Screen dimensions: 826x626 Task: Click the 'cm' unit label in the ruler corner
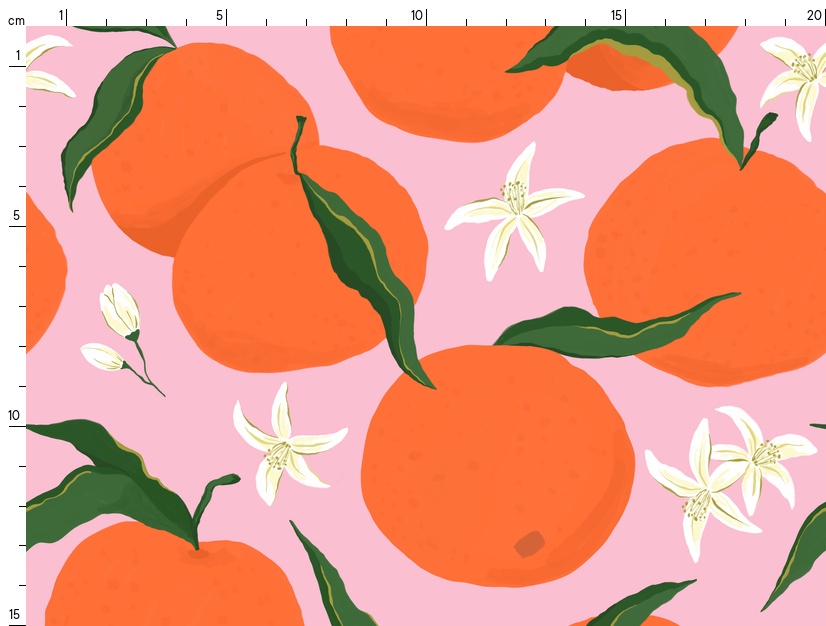(15, 20)
